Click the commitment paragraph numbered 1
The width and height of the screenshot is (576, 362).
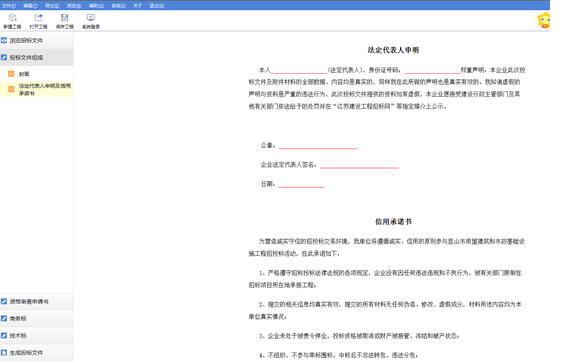point(385,279)
